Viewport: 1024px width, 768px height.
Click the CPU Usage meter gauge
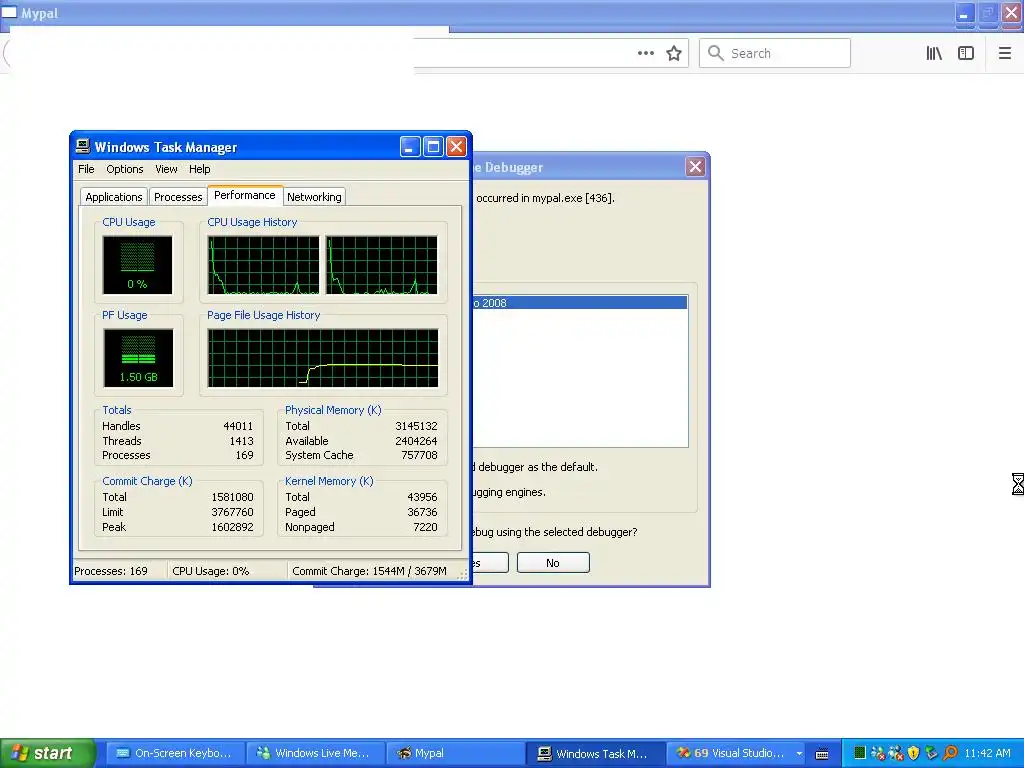pyautogui.click(x=137, y=265)
